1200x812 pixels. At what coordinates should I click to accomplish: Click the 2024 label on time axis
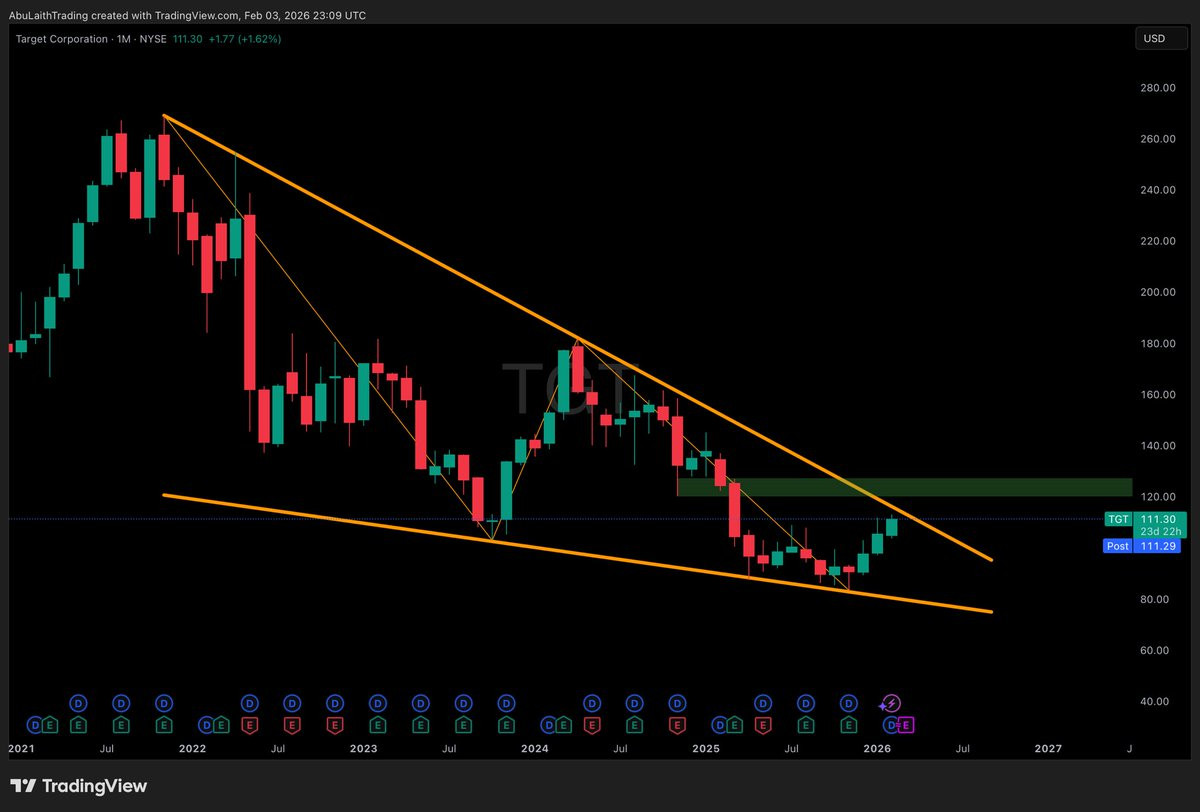[534, 748]
